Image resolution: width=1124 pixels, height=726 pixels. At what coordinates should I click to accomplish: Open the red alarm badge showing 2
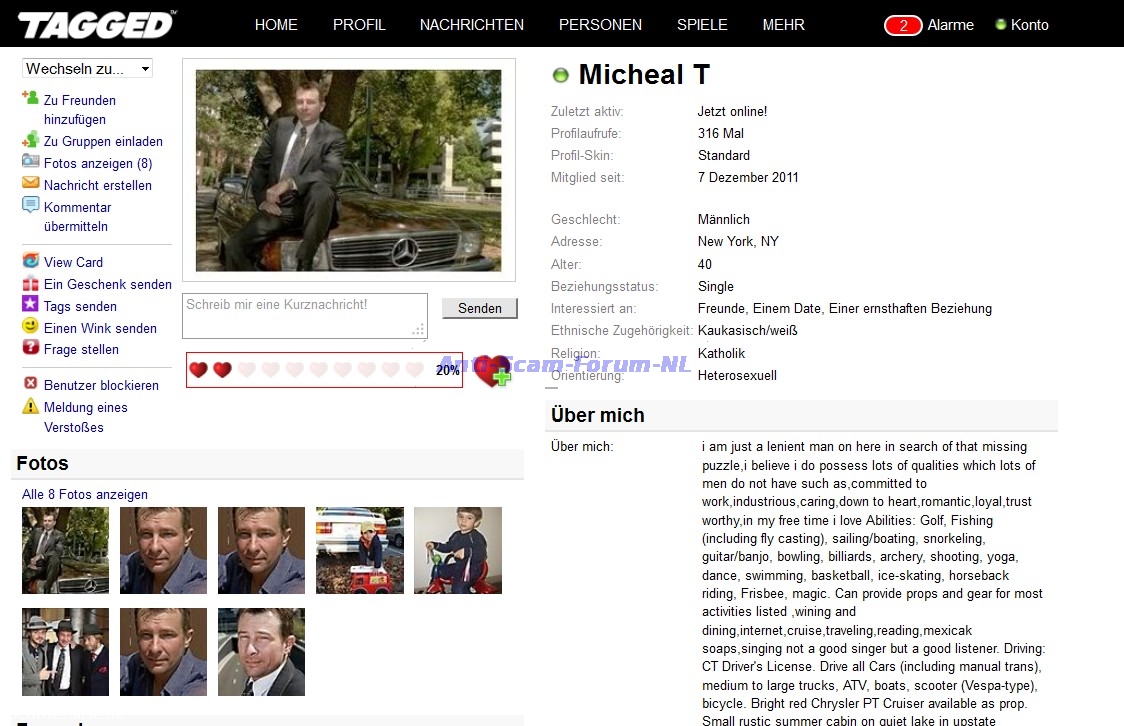tap(903, 25)
